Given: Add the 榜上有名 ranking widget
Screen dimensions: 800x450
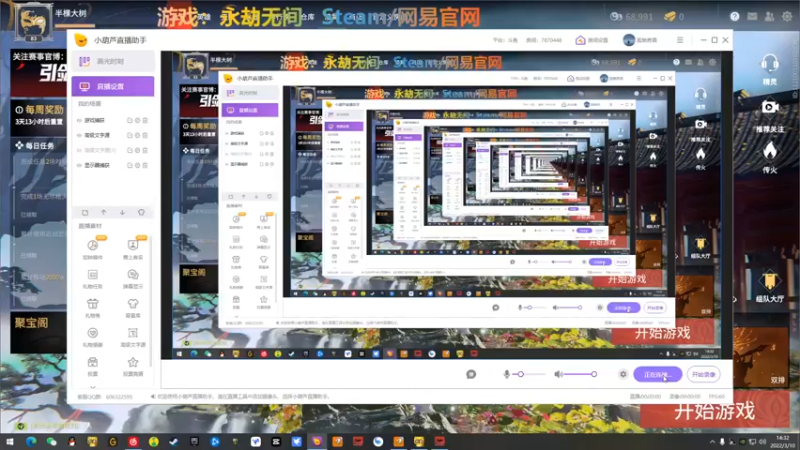Looking at the screenshot, I should click(x=133, y=249).
